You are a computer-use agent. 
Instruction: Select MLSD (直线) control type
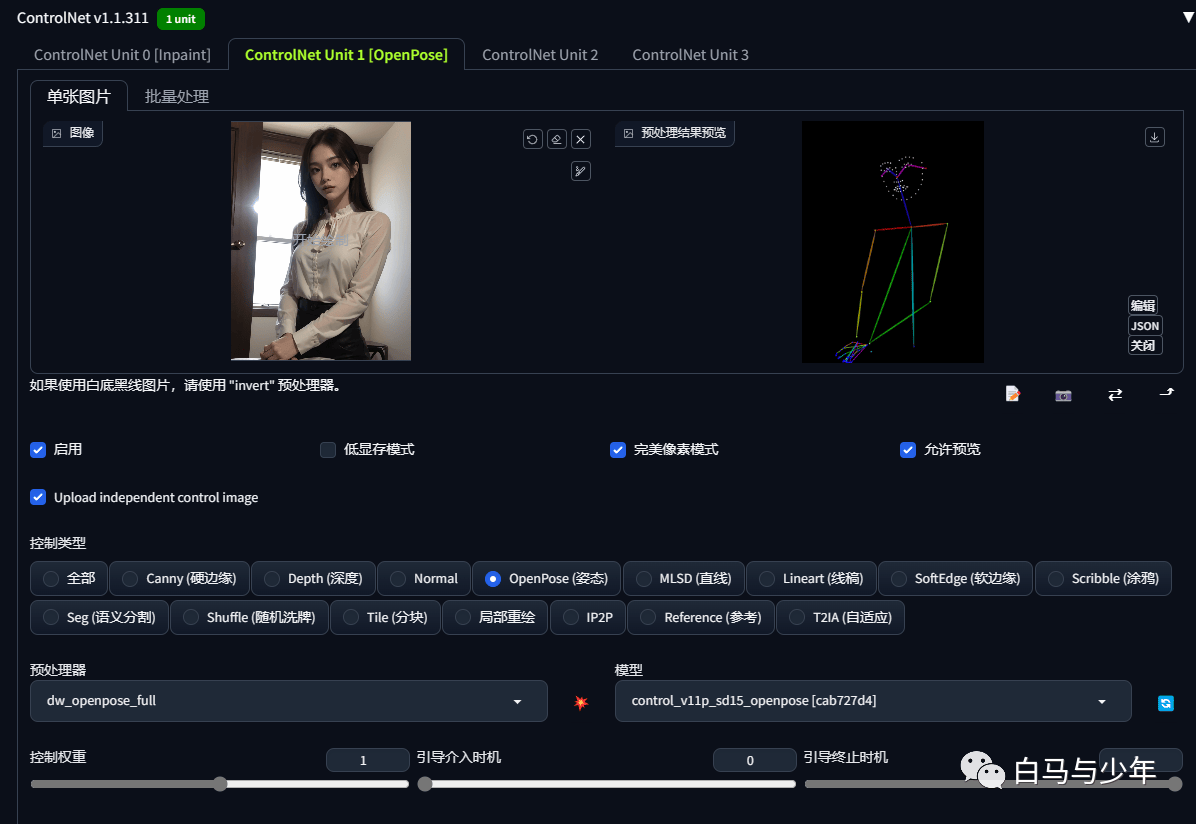click(683, 578)
